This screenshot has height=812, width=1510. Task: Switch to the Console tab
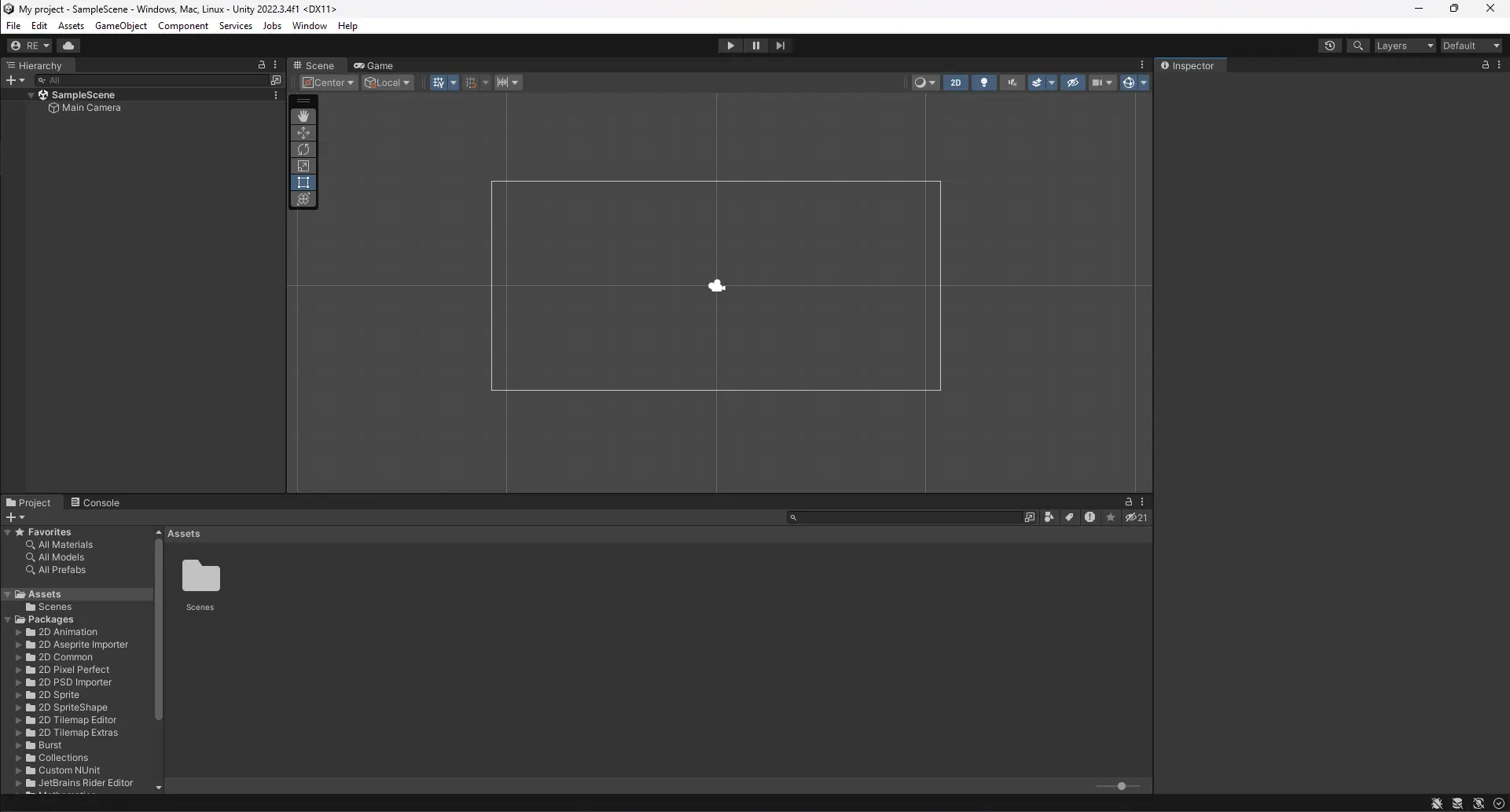click(x=95, y=502)
